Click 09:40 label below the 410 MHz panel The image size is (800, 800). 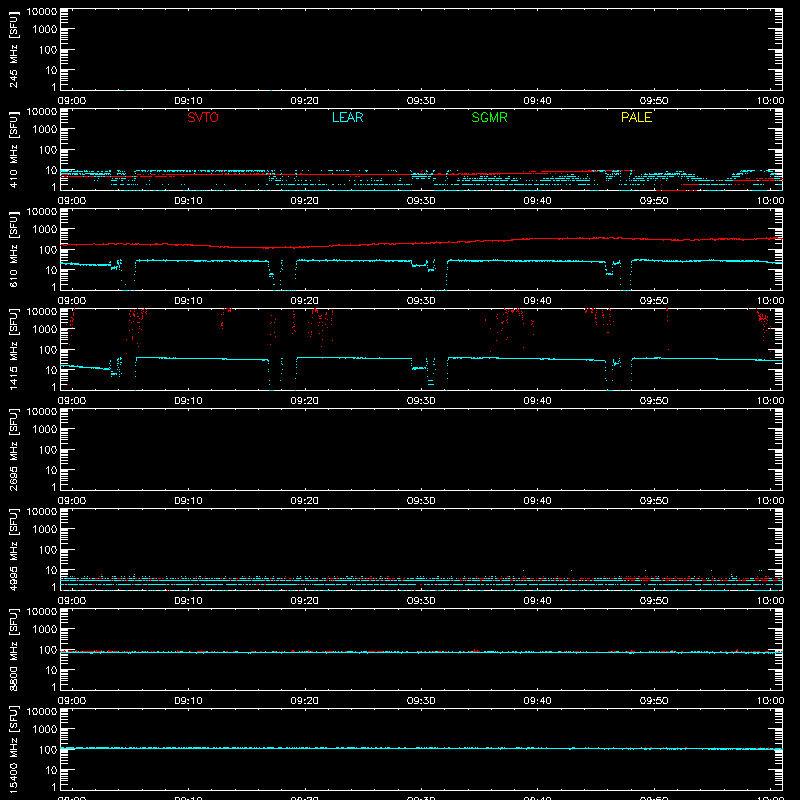tap(537, 201)
